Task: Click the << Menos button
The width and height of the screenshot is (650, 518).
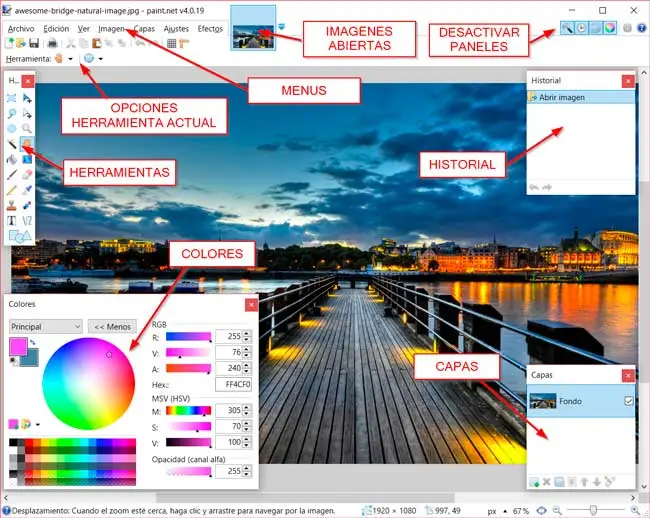Action: 112,327
